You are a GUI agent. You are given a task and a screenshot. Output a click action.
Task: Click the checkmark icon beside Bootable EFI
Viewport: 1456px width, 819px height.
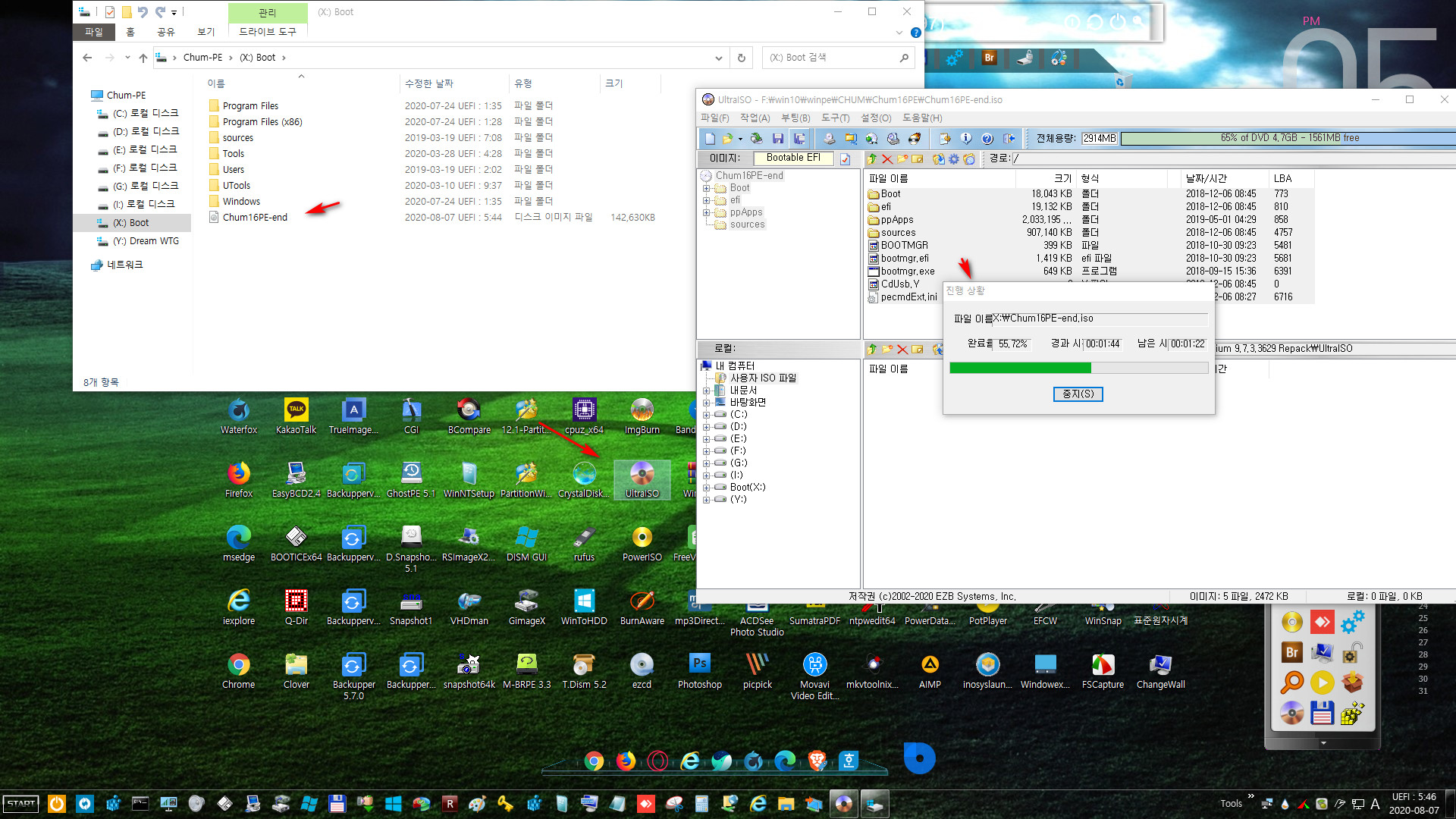point(845,158)
